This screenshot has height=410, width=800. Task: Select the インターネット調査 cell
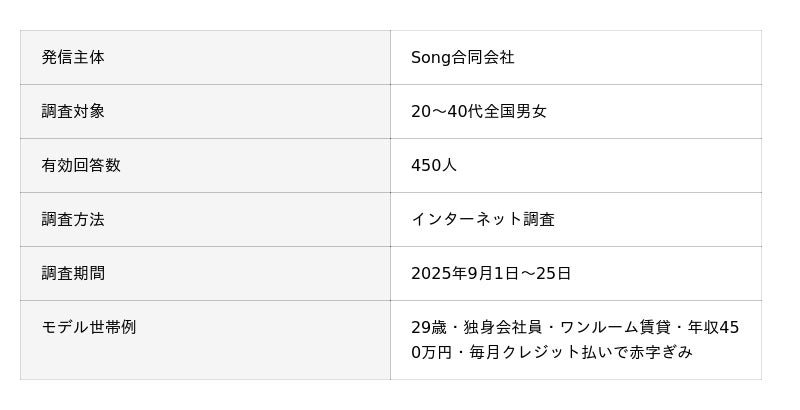click(483, 220)
